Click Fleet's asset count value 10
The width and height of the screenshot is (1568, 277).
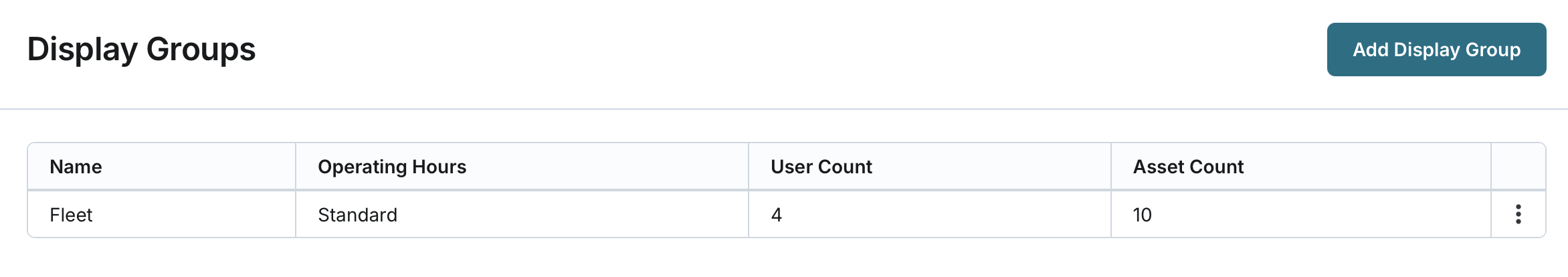(x=1142, y=215)
